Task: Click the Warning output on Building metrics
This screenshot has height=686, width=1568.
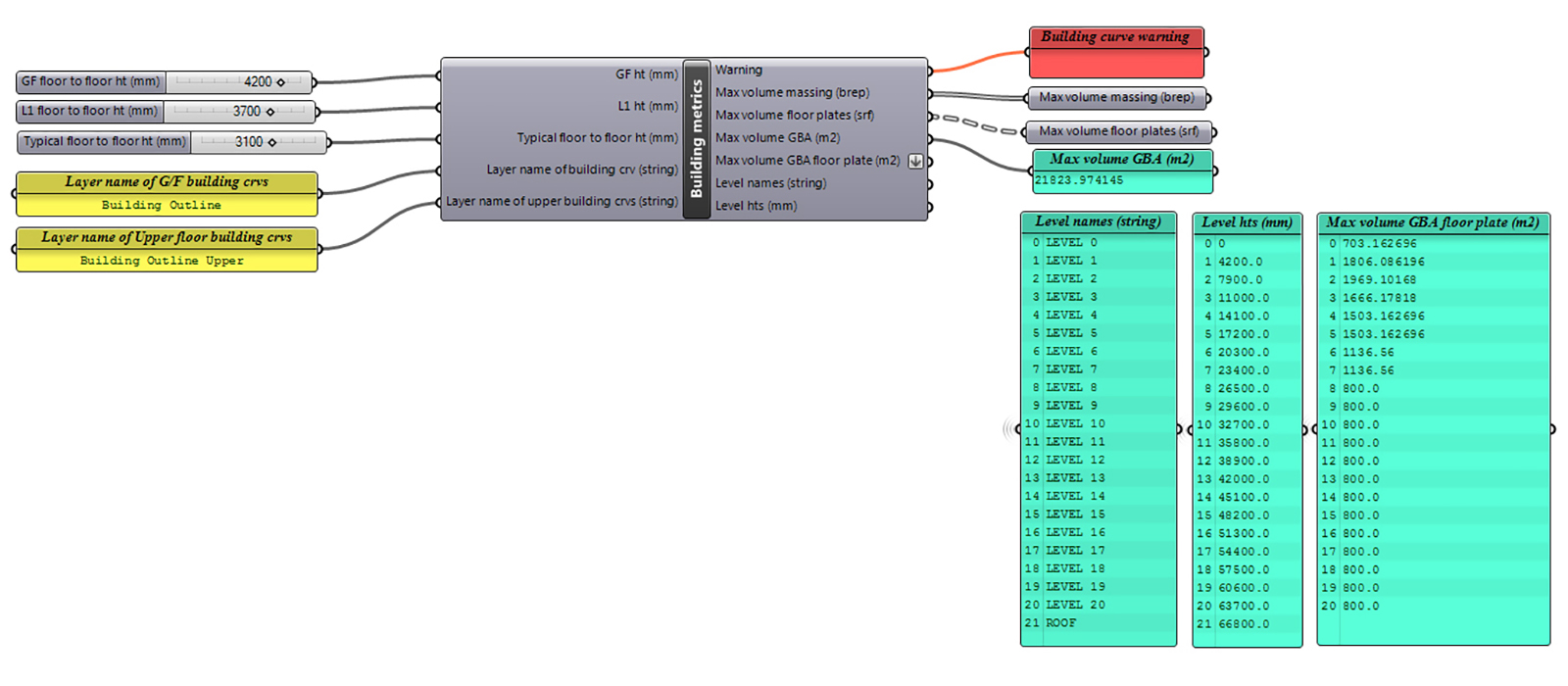Action: point(739,70)
